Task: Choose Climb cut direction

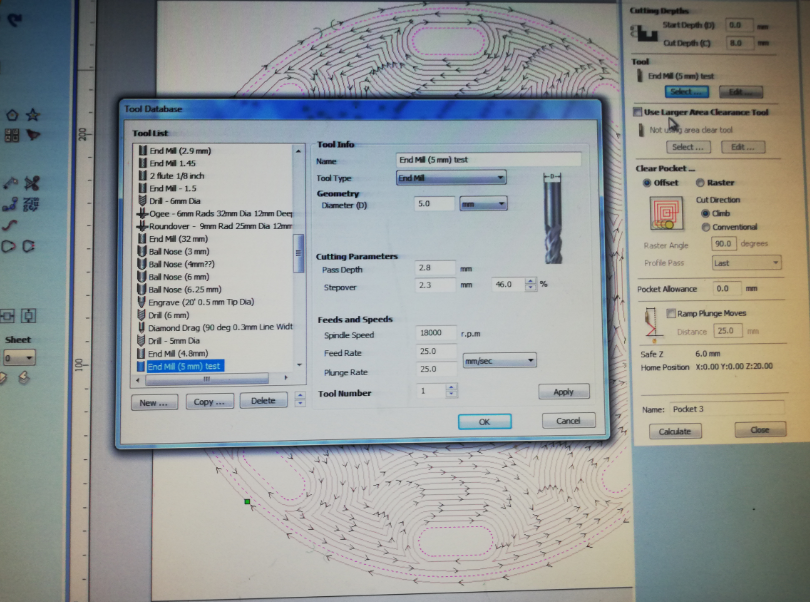Action: [705, 213]
